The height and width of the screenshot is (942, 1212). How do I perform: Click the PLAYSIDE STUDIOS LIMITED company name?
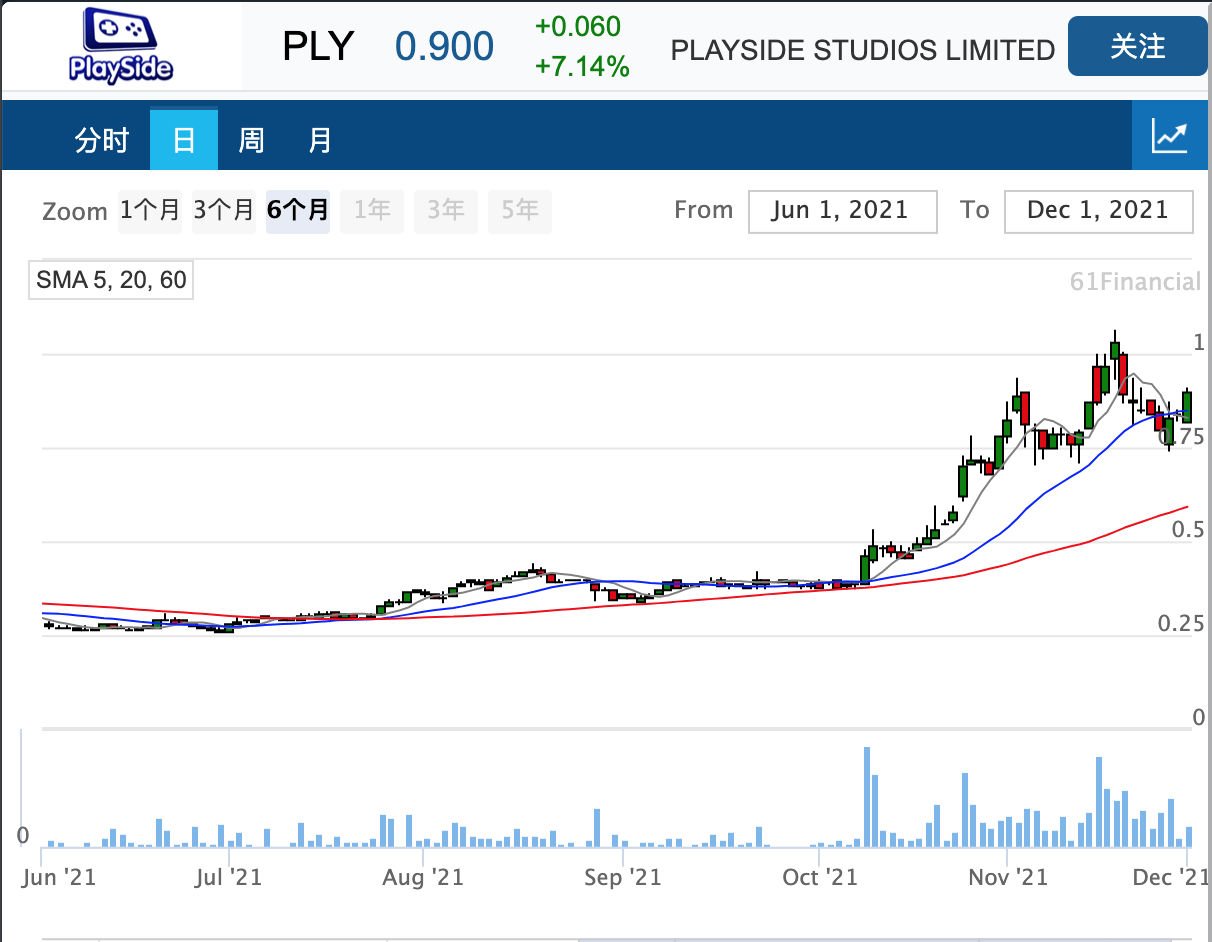pos(862,50)
